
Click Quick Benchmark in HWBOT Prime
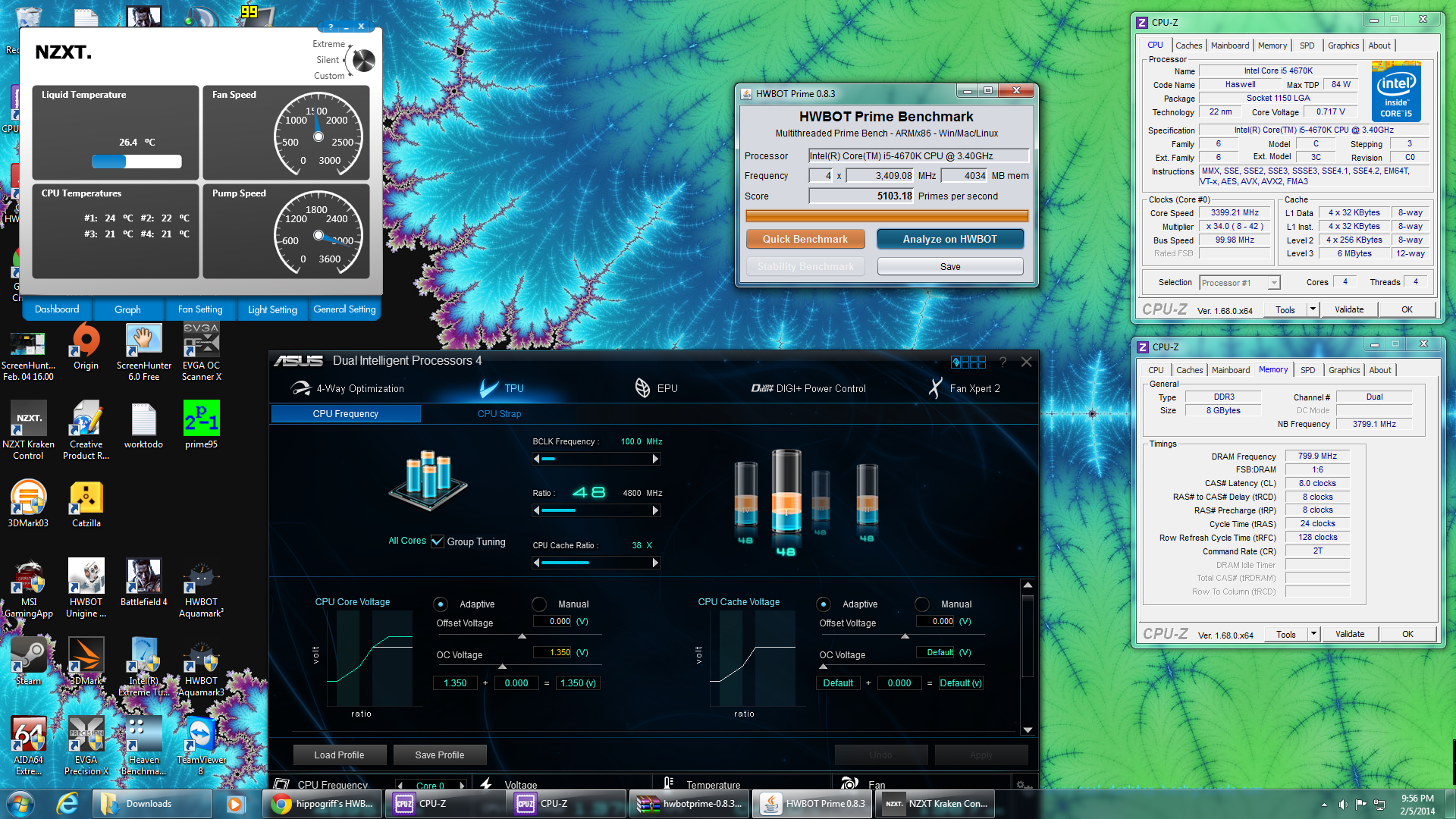[x=805, y=239]
